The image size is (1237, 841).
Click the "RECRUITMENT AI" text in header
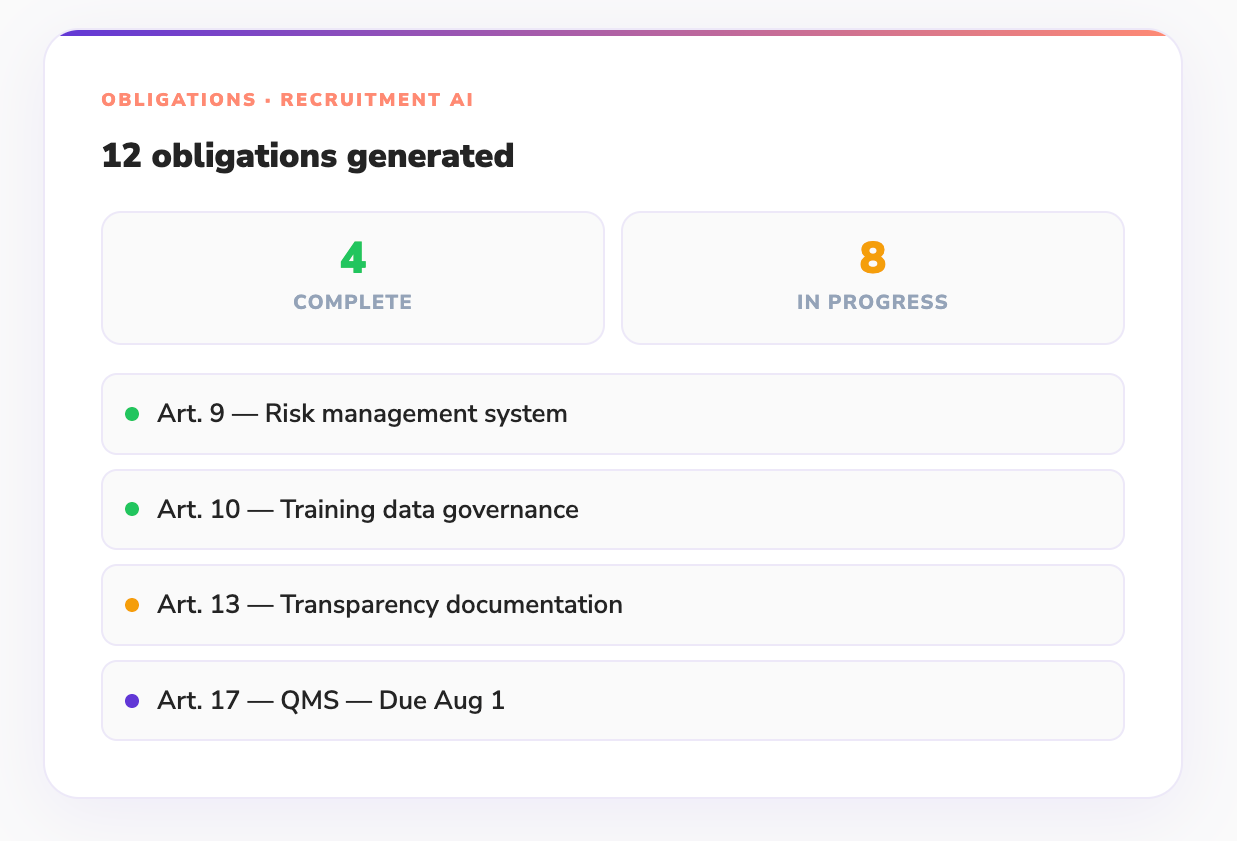point(377,100)
